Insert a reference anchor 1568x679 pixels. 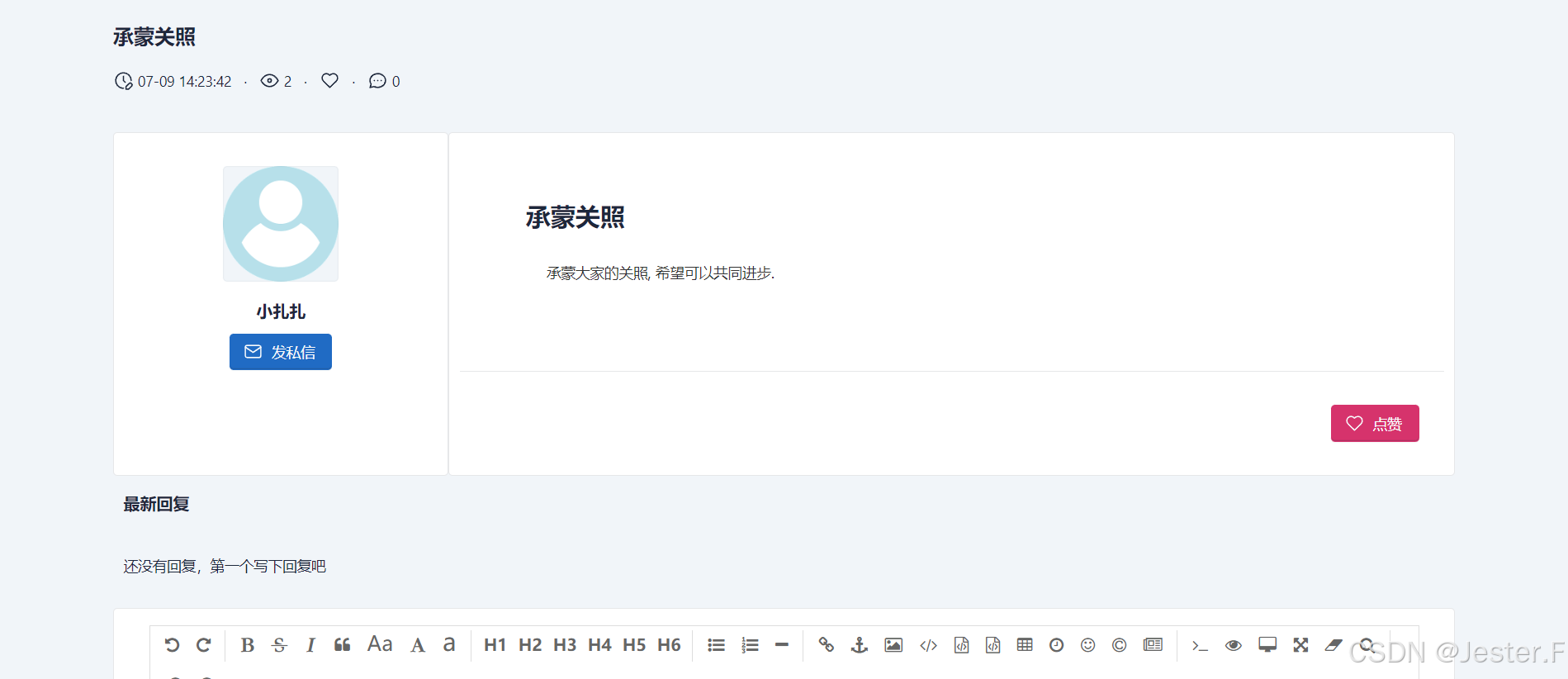coord(860,645)
